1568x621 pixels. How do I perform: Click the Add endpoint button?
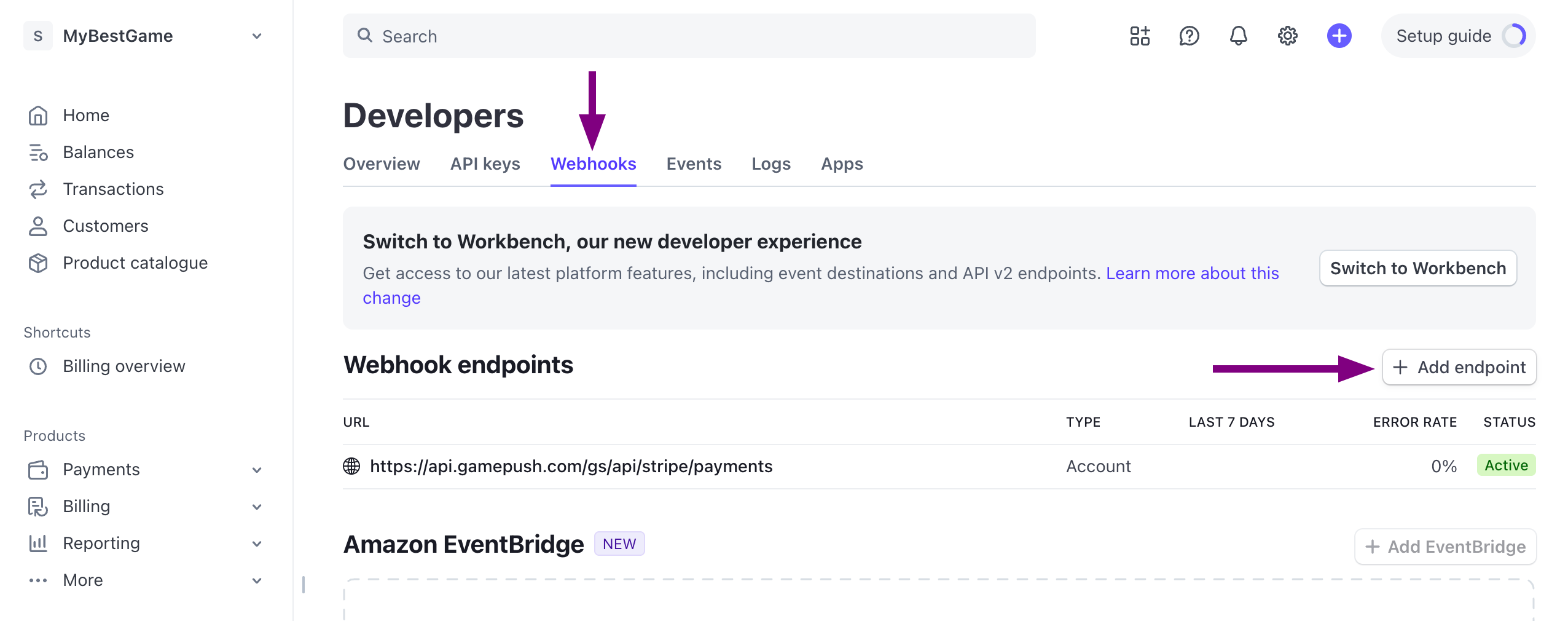click(x=1459, y=367)
